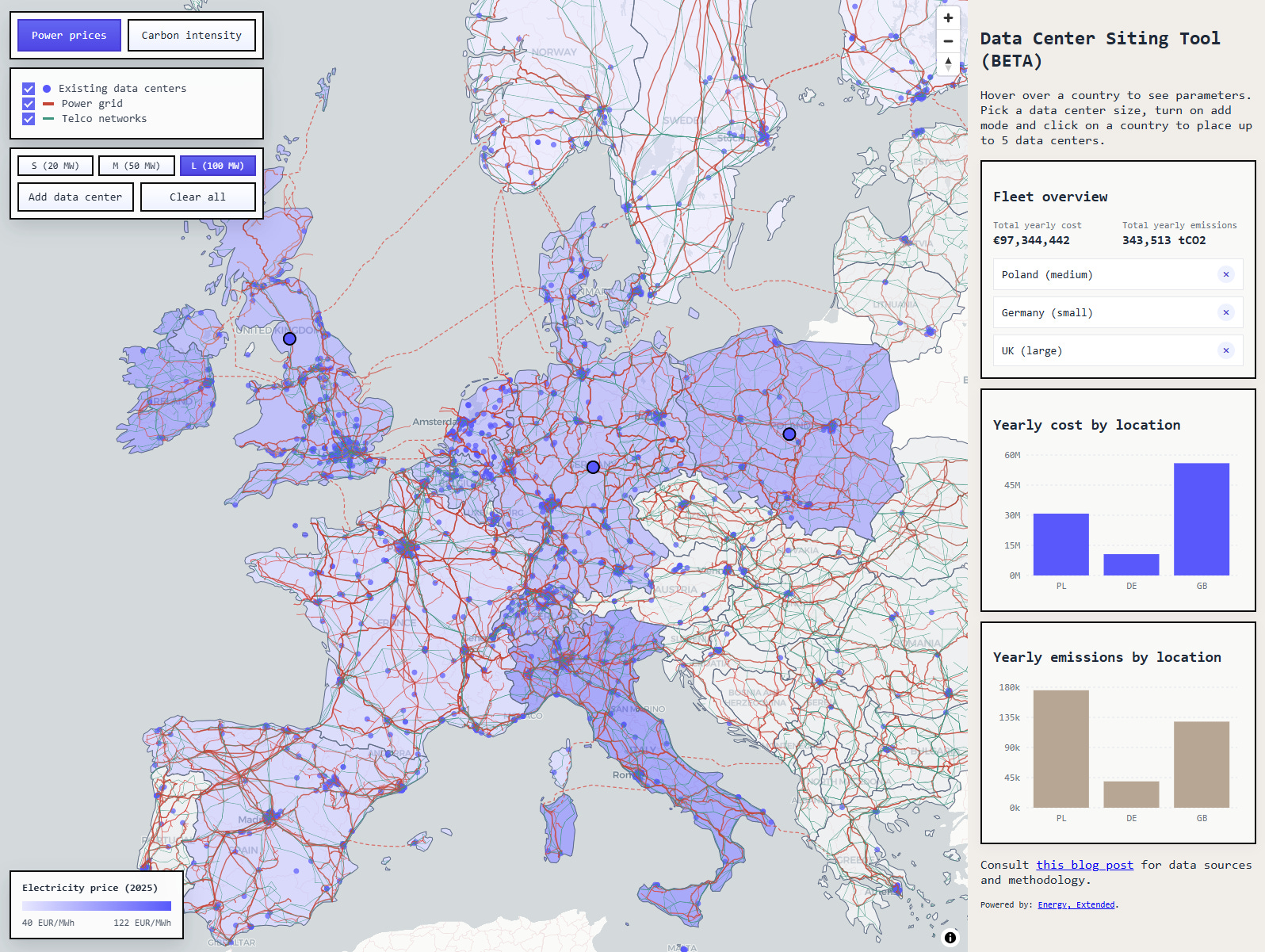This screenshot has height=952, width=1265.
Task: Hide the Power grid layer
Action: click(x=29, y=104)
